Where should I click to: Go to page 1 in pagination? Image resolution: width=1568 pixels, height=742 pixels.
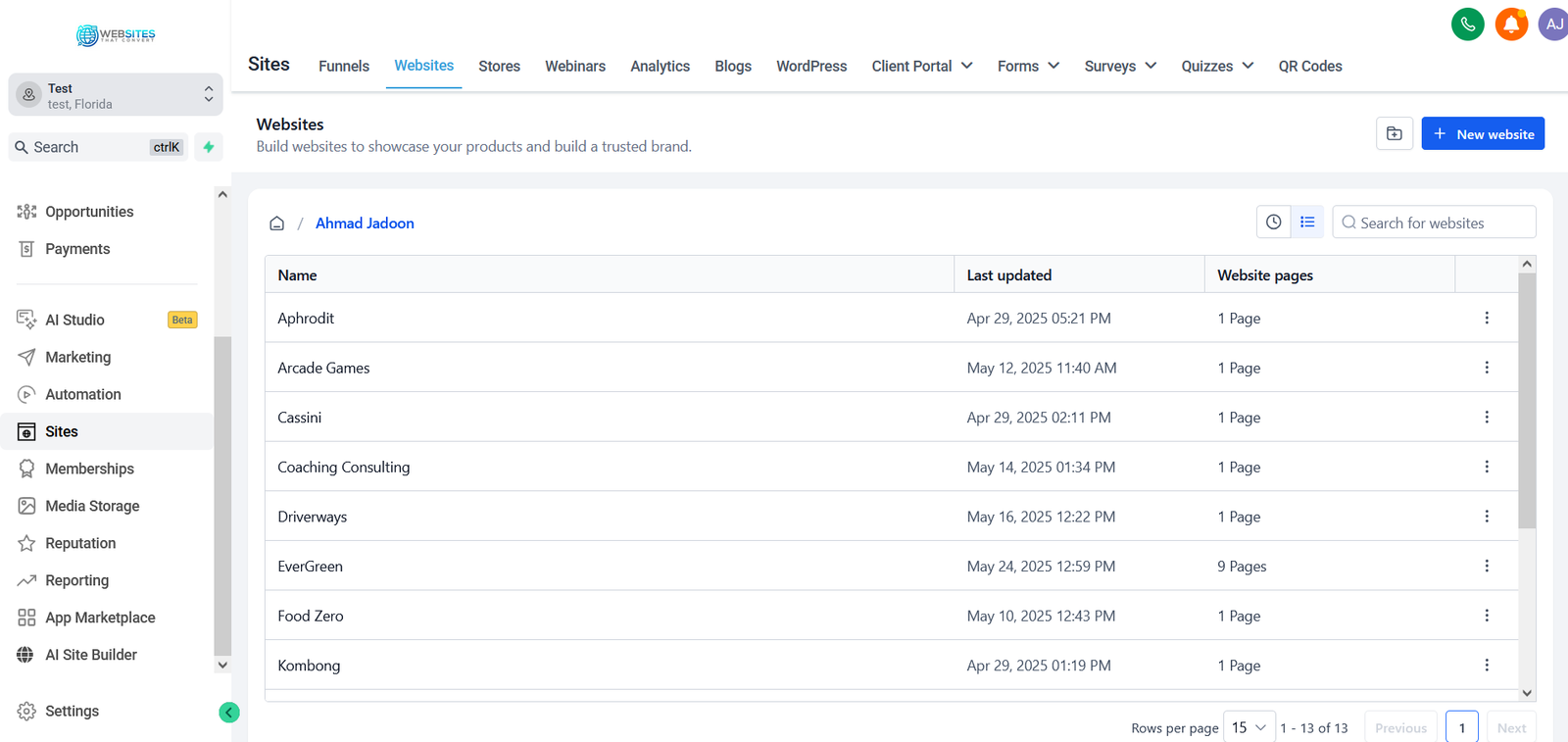click(1462, 727)
